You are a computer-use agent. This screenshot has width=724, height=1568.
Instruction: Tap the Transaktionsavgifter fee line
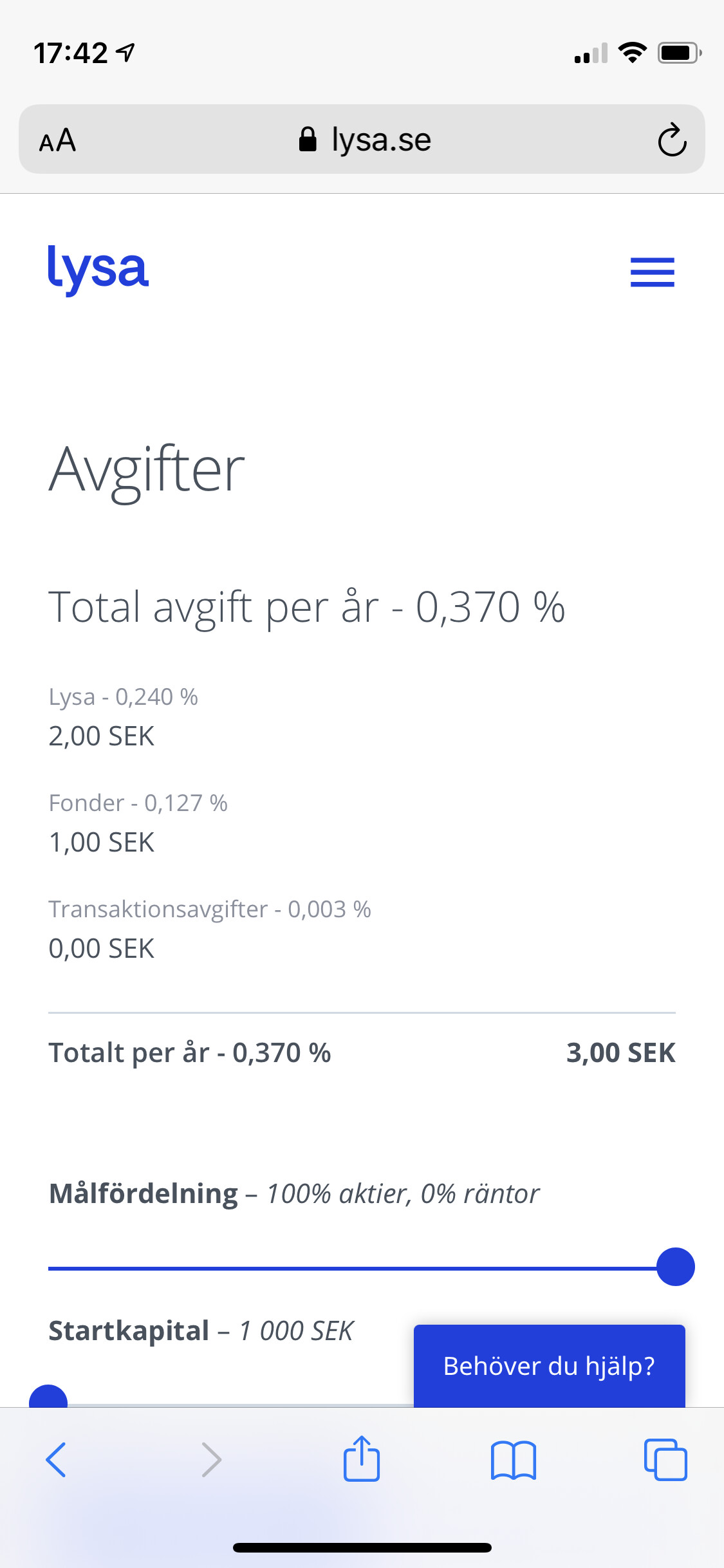(x=210, y=910)
